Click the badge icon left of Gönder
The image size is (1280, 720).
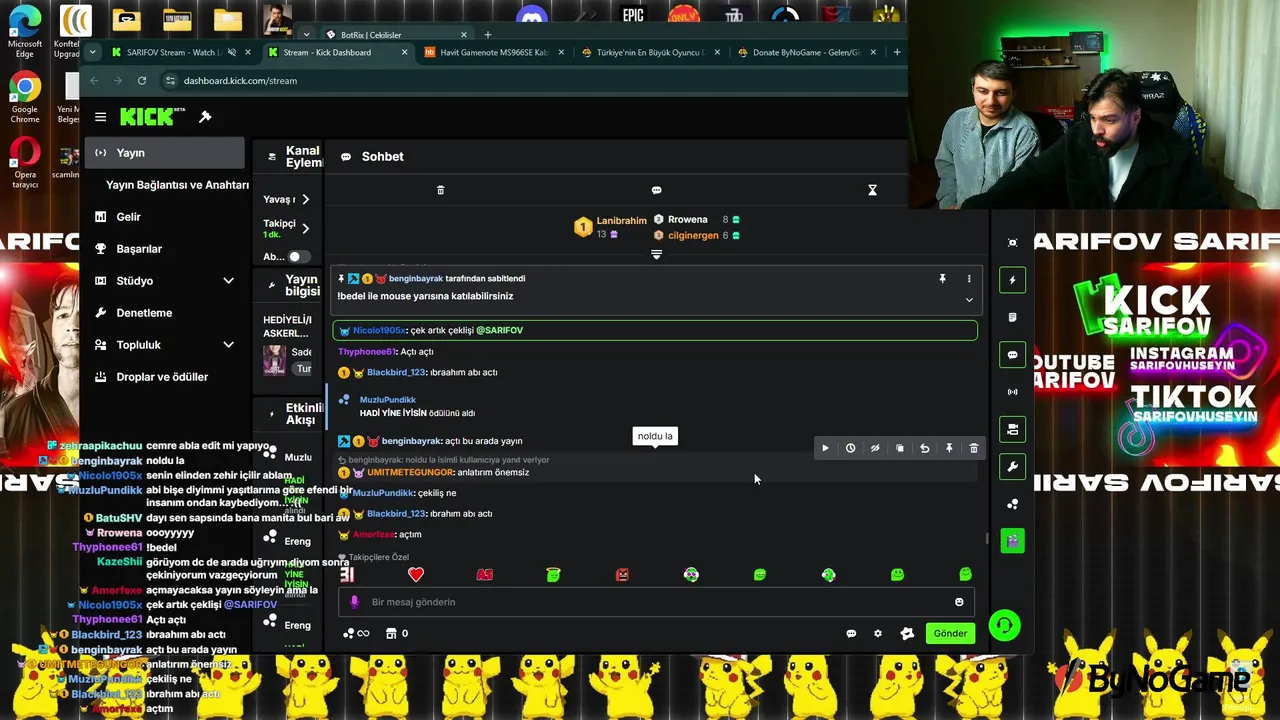click(x=907, y=633)
